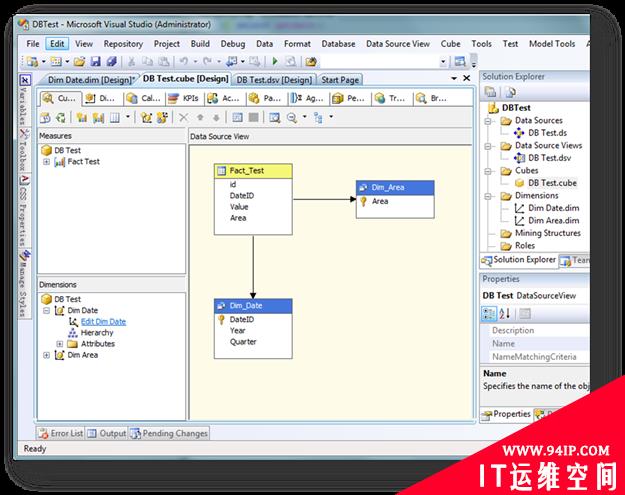Open the Actions tab
Screen dimensions: 625x495
click(224, 98)
